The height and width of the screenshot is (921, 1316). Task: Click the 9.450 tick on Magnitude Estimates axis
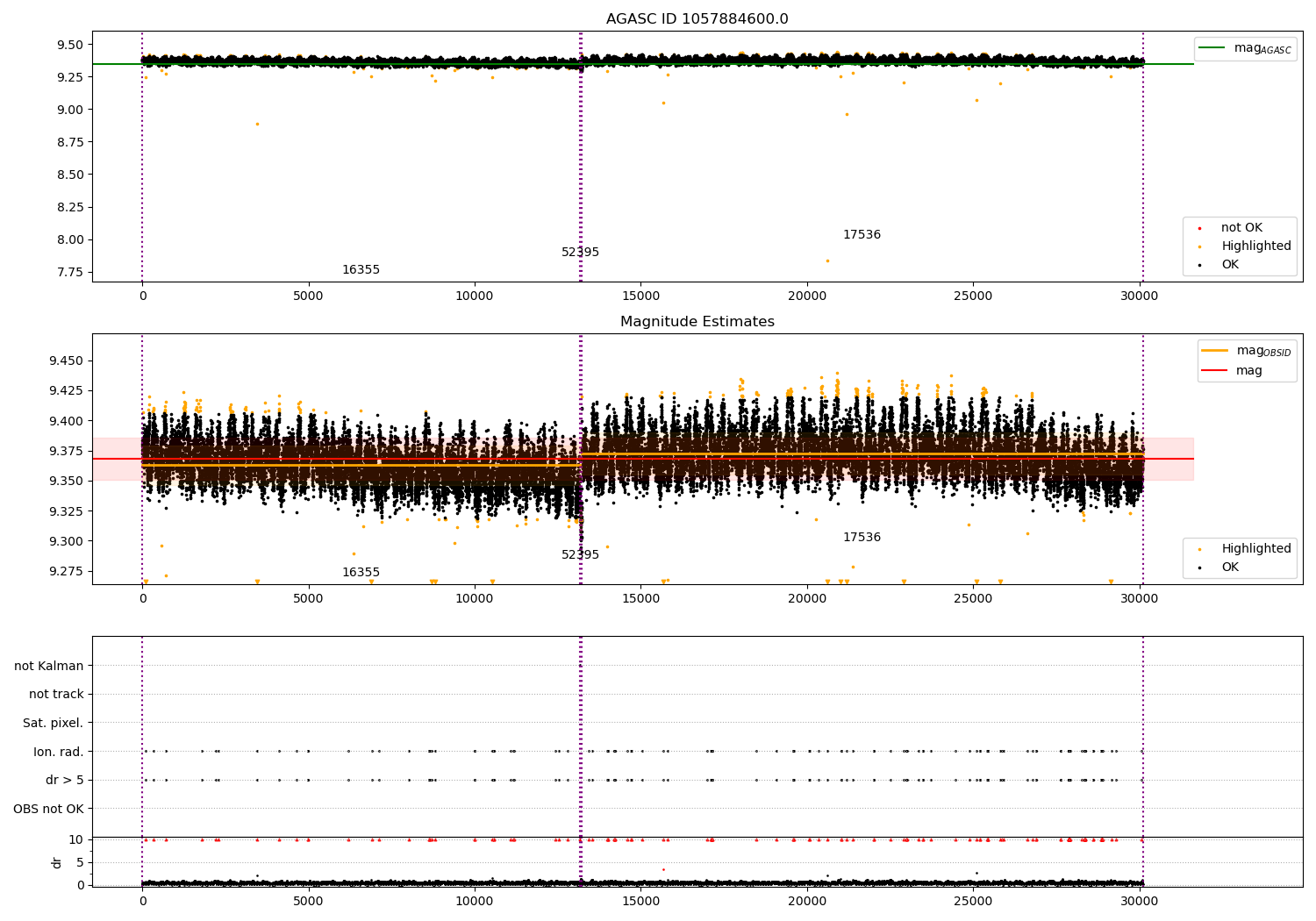pos(66,361)
